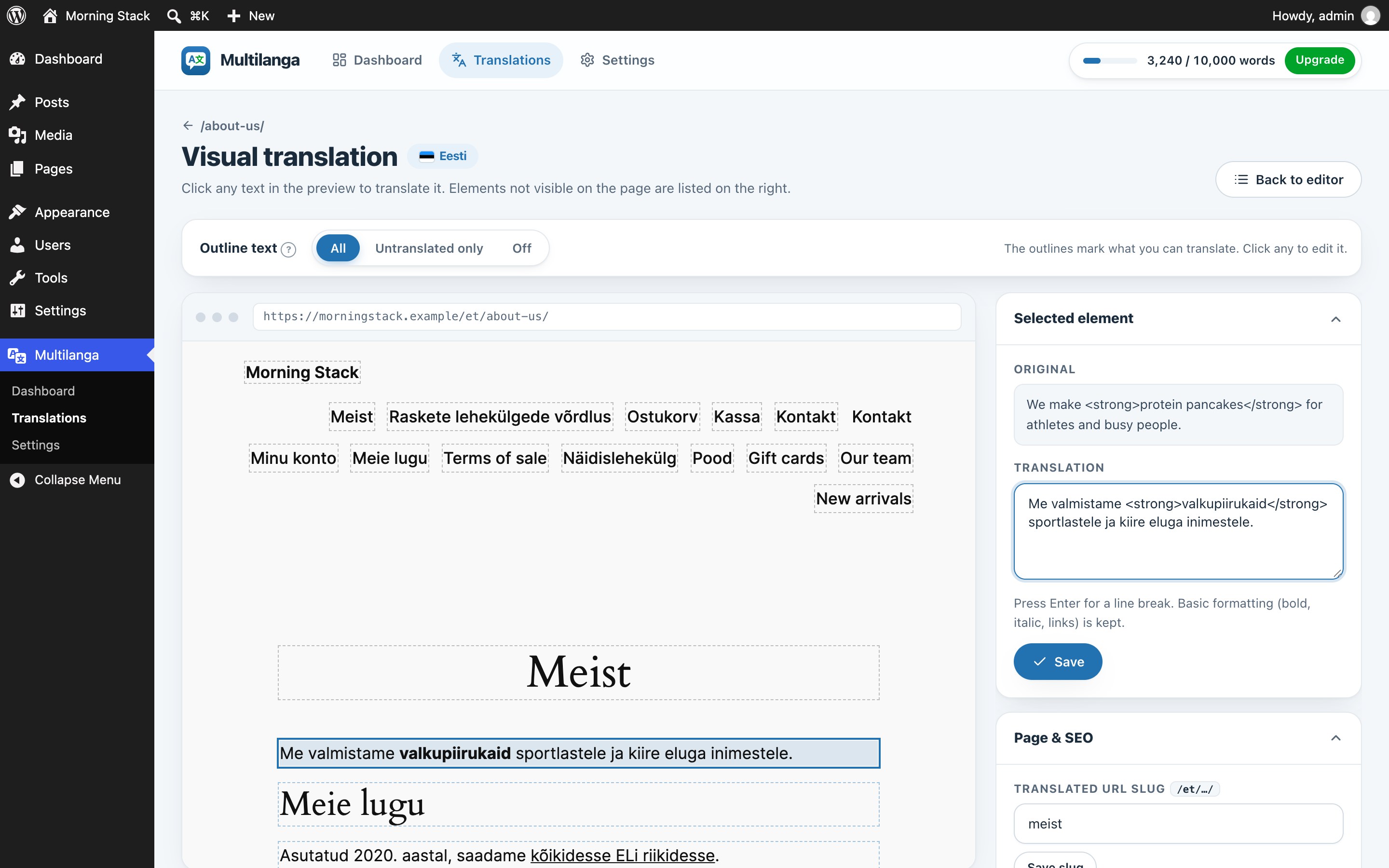Image resolution: width=1389 pixels, height=868 pixels.
Task: Click the Appearance brush icon
Action: [x=17, y=212]
